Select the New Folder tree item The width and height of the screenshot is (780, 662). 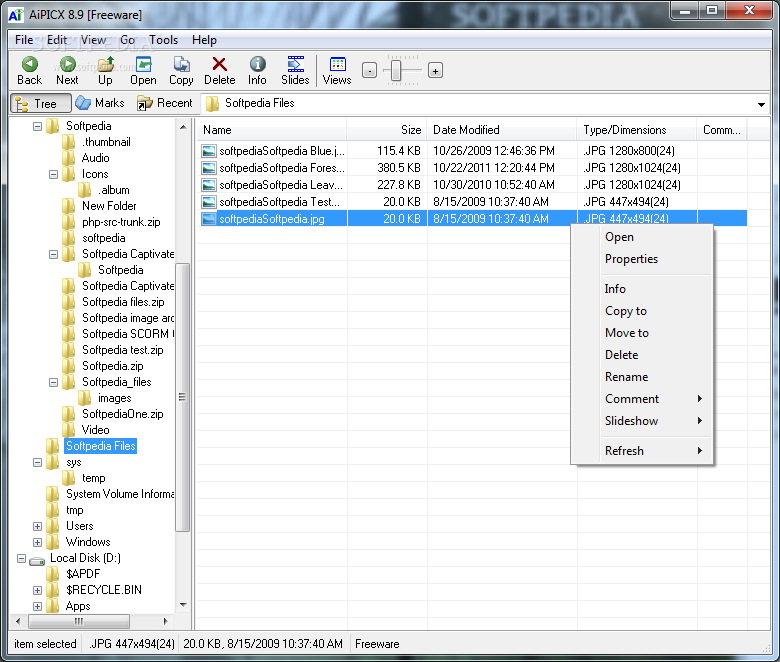point(109,206)
